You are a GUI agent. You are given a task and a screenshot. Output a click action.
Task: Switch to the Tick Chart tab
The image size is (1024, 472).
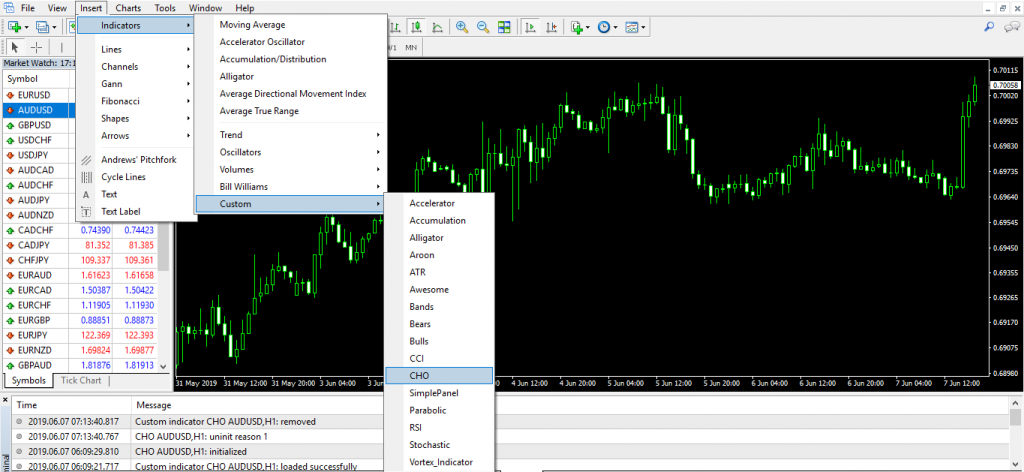click(x=81, y=381)
